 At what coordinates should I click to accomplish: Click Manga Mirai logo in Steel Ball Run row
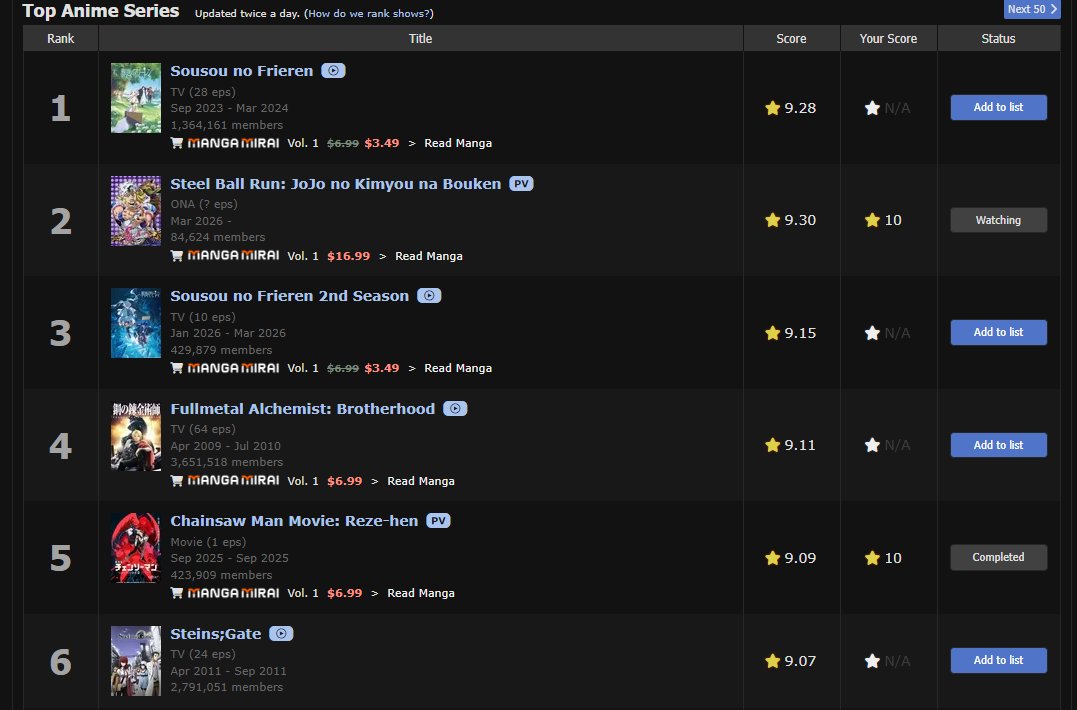tap(234, 255)
